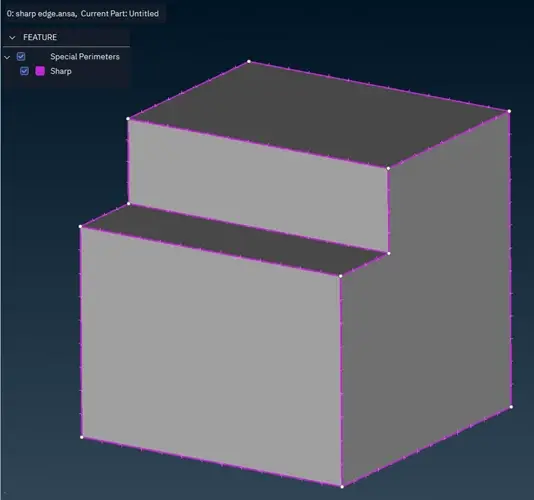Viewport: 534px width, 500px height.
Task: Select the Special Perimeters label
Action: (x=85, y=57)
